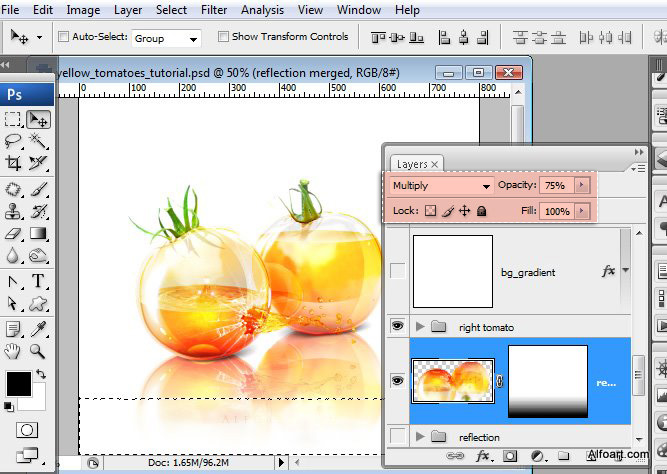Pick the Crop tool
This screenshot has height=474, width=667.
tap(14, 163)
